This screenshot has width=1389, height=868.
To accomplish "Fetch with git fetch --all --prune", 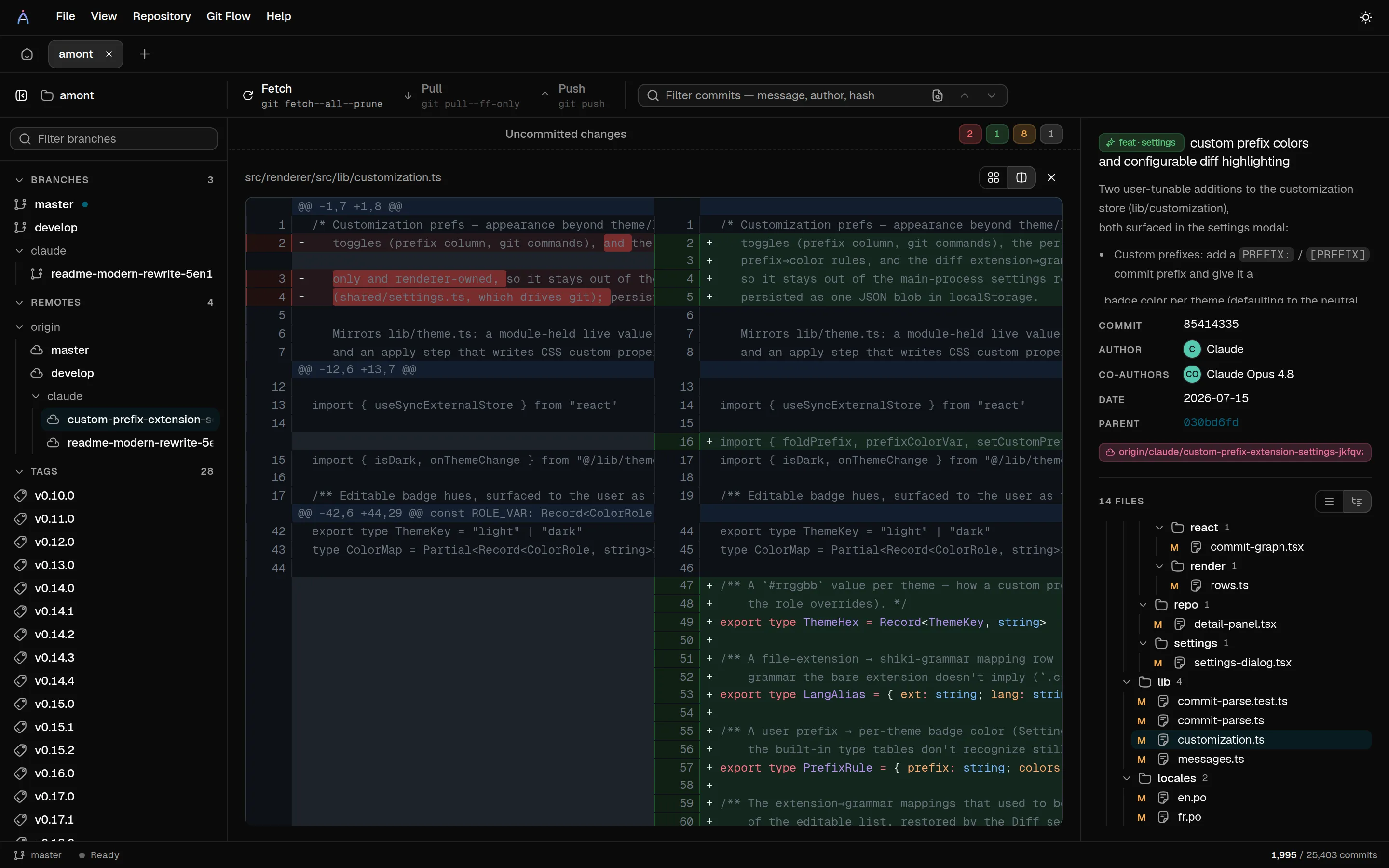I will 313,95.
